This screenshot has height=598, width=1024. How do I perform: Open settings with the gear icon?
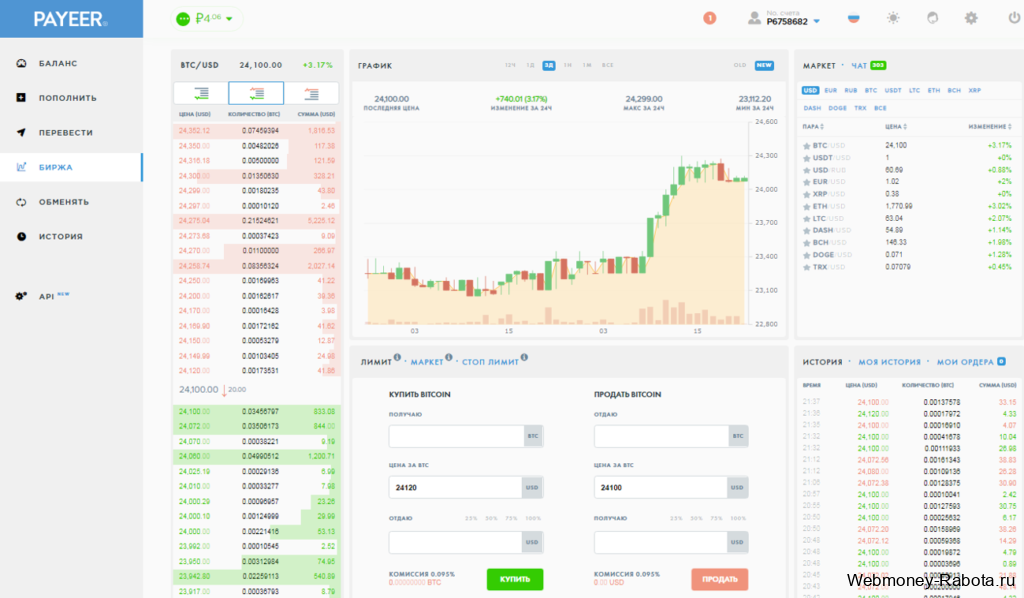coord(971,18)
